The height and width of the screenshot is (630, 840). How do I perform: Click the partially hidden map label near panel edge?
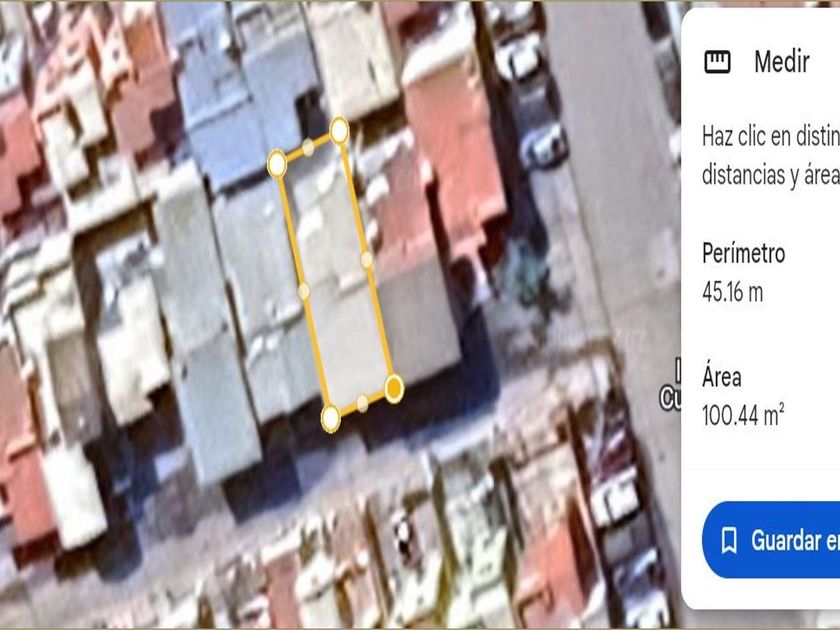670,387
